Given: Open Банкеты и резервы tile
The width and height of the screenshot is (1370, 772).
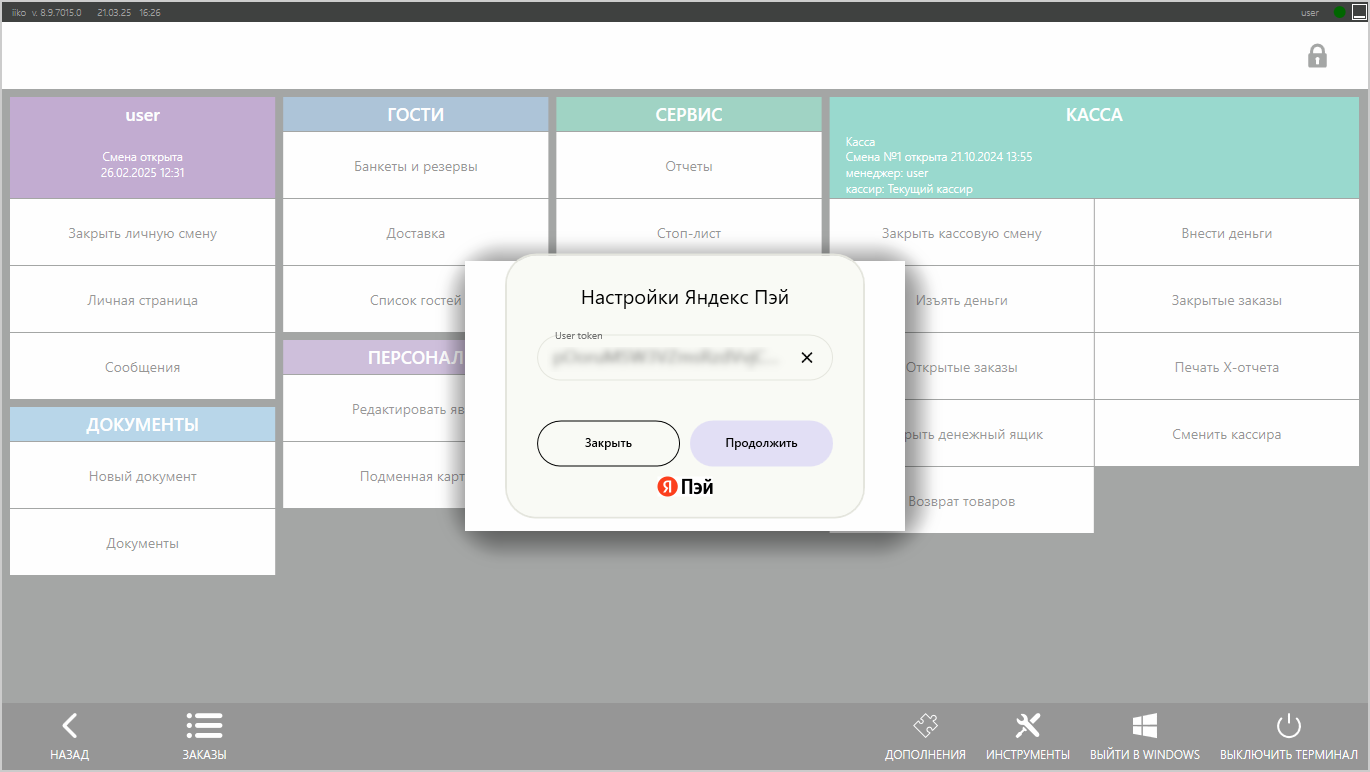Looking at the screenshot, I should tap(415, 166).
